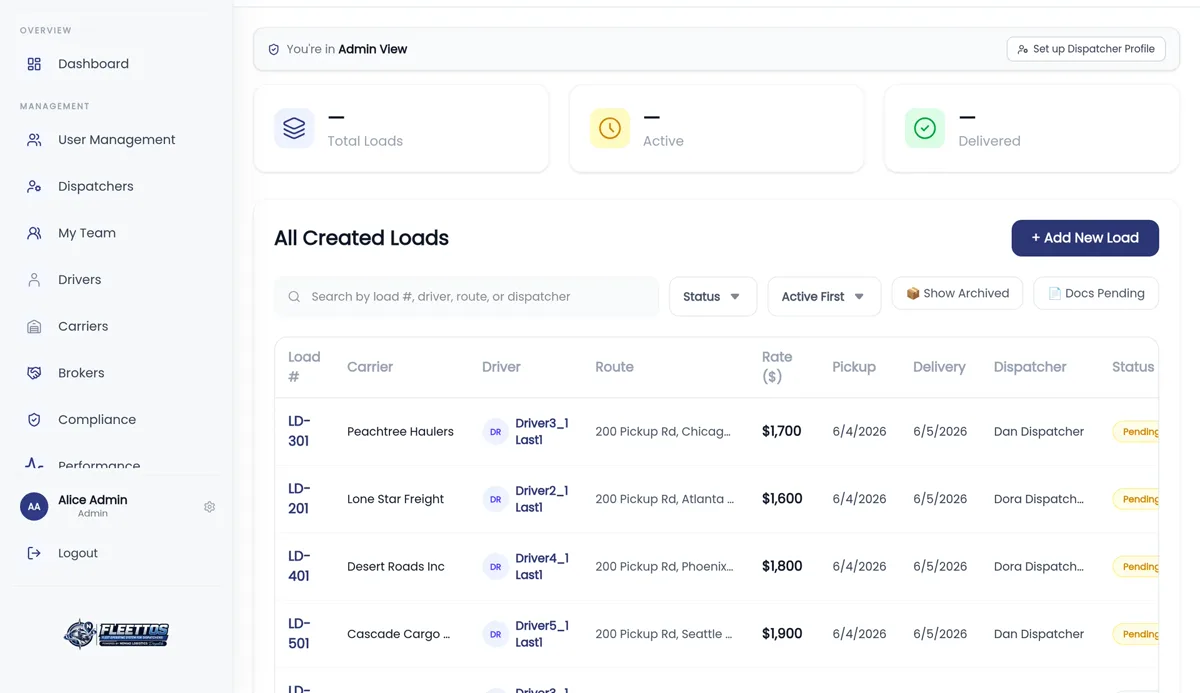Image resolution: width=1200 pixels, height=693 pixels.
Task: Open settings gear next to Alice Admin
Action: 209,507
